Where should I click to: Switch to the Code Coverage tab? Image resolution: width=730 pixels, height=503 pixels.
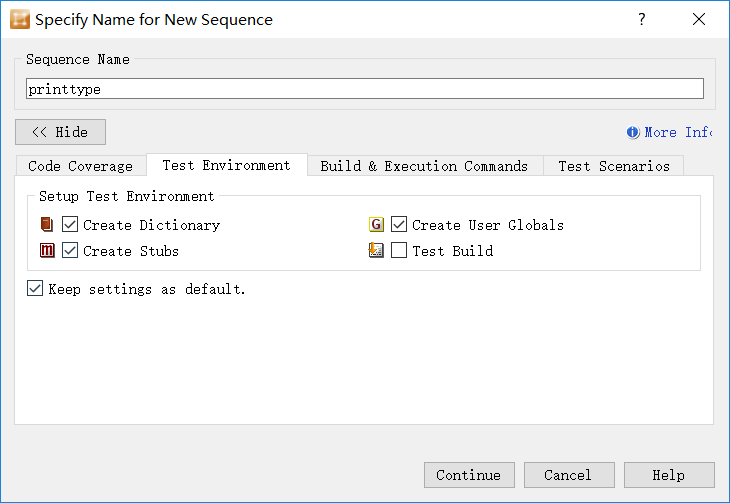[x=80, y=166]
